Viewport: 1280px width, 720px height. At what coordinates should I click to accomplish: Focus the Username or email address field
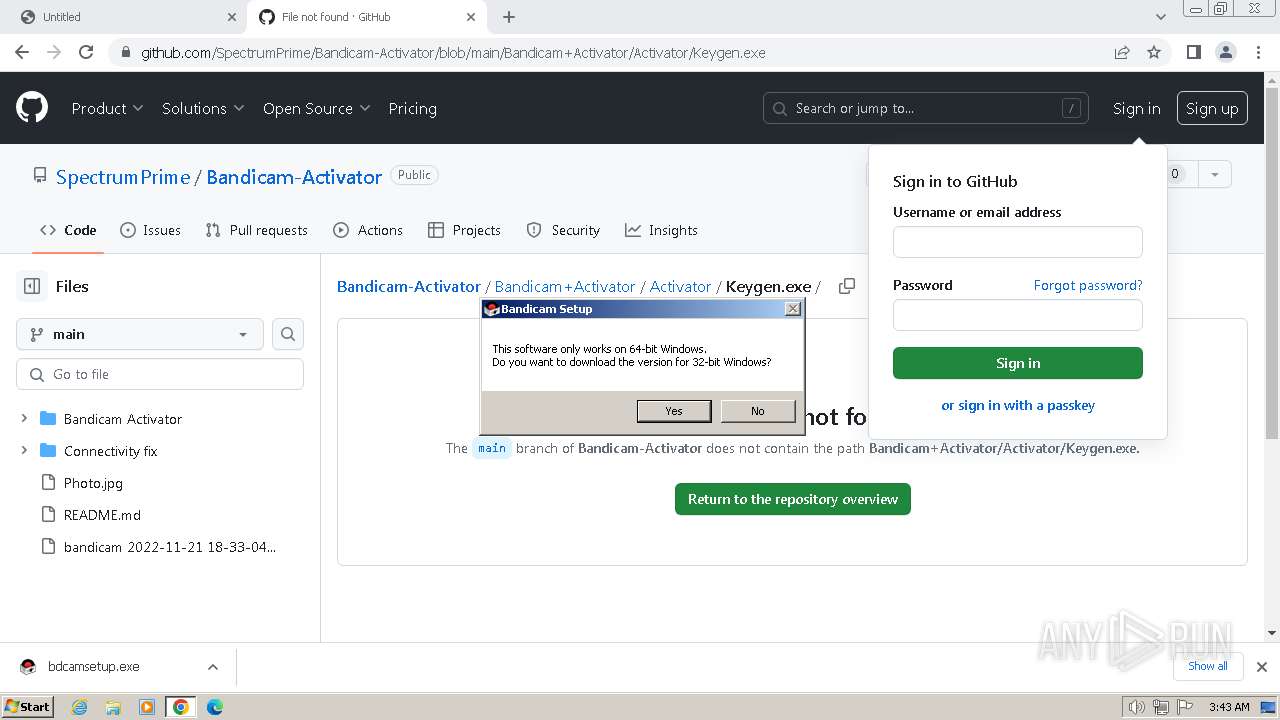tap(1018, 242)
